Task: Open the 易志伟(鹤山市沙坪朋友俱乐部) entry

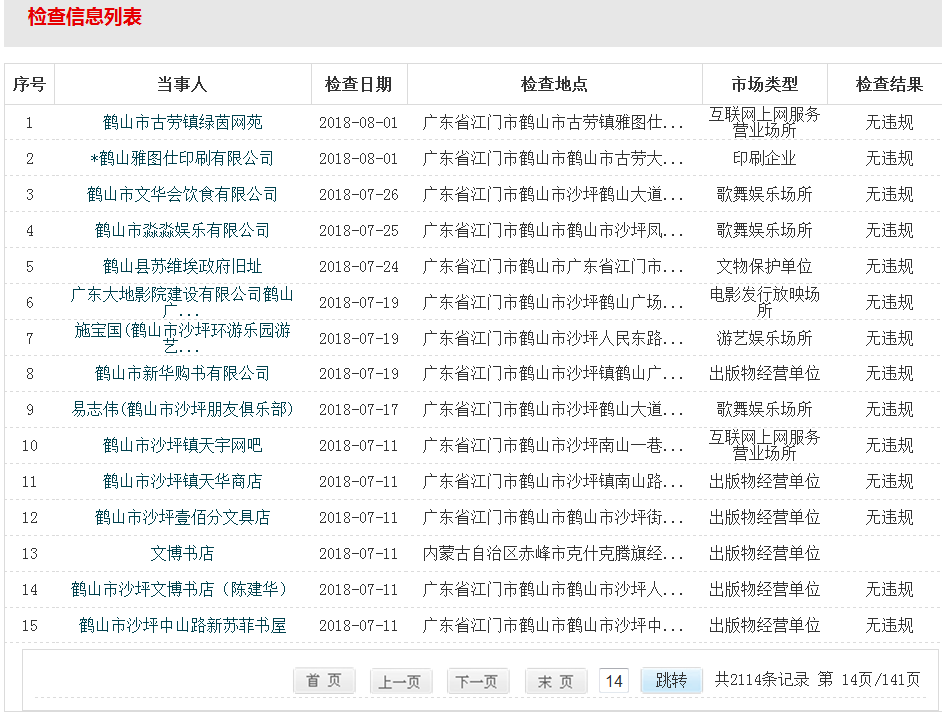Action: [182, 409]
